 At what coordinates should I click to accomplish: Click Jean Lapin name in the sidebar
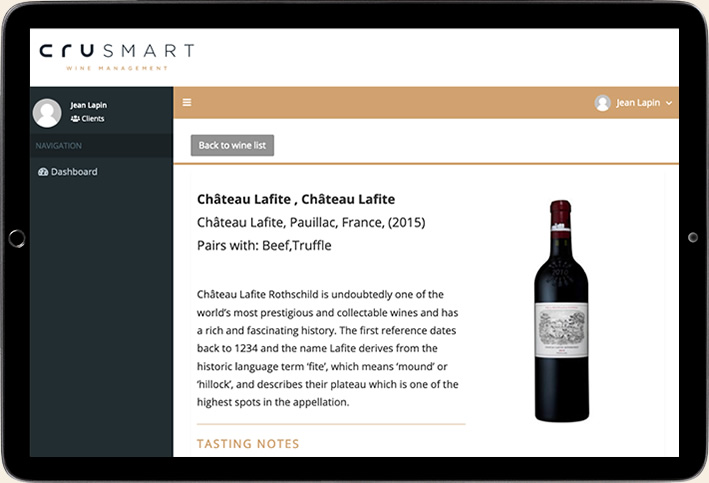point(88,105)
